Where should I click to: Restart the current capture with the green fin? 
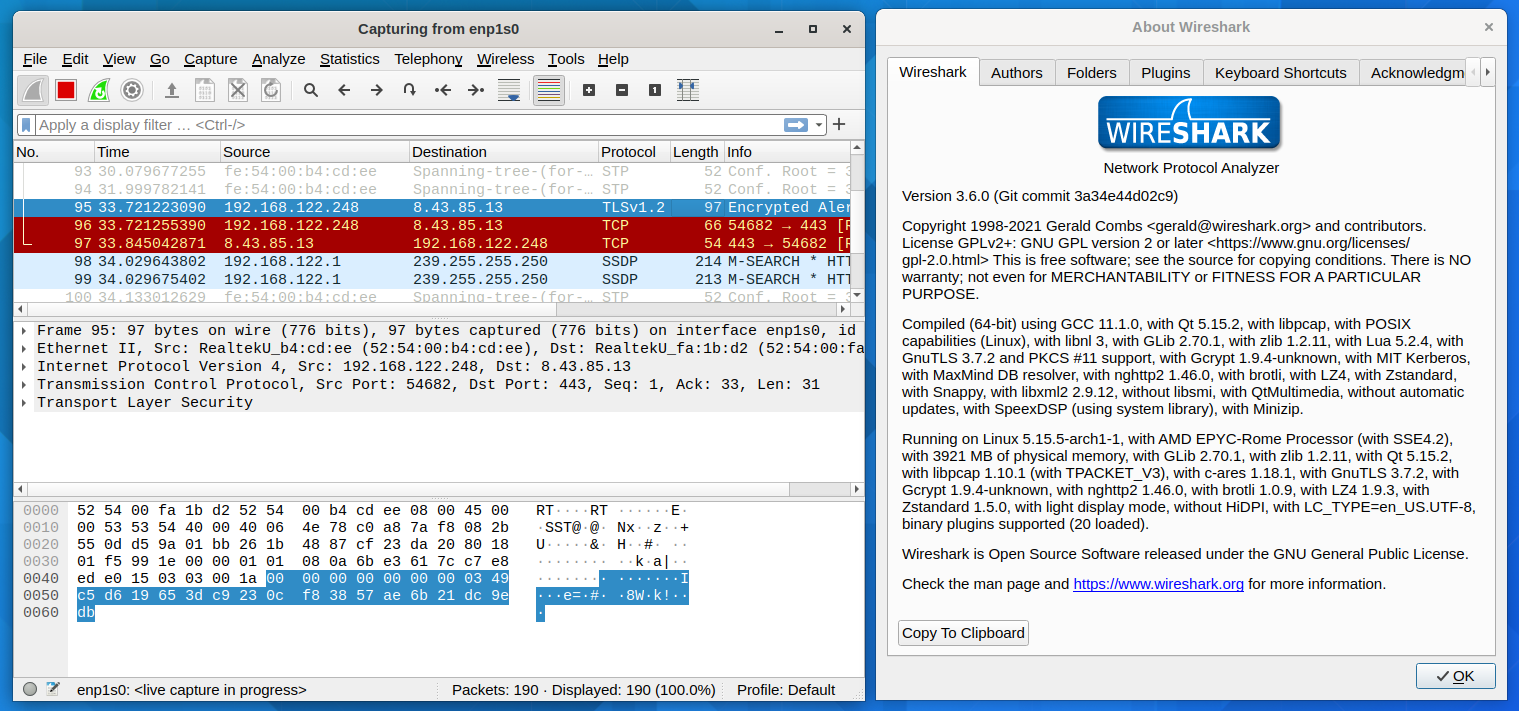(99, 90)
